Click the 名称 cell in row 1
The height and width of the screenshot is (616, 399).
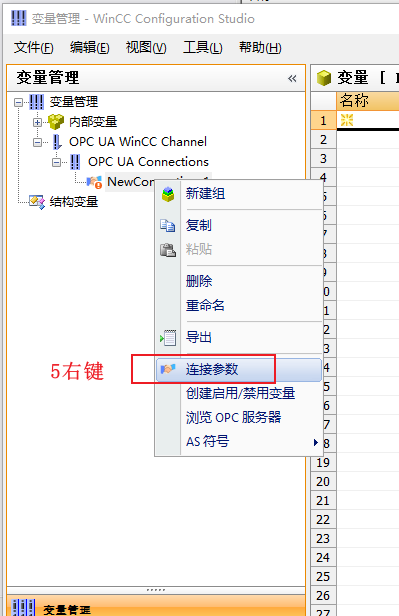click(x=368, y=120)
